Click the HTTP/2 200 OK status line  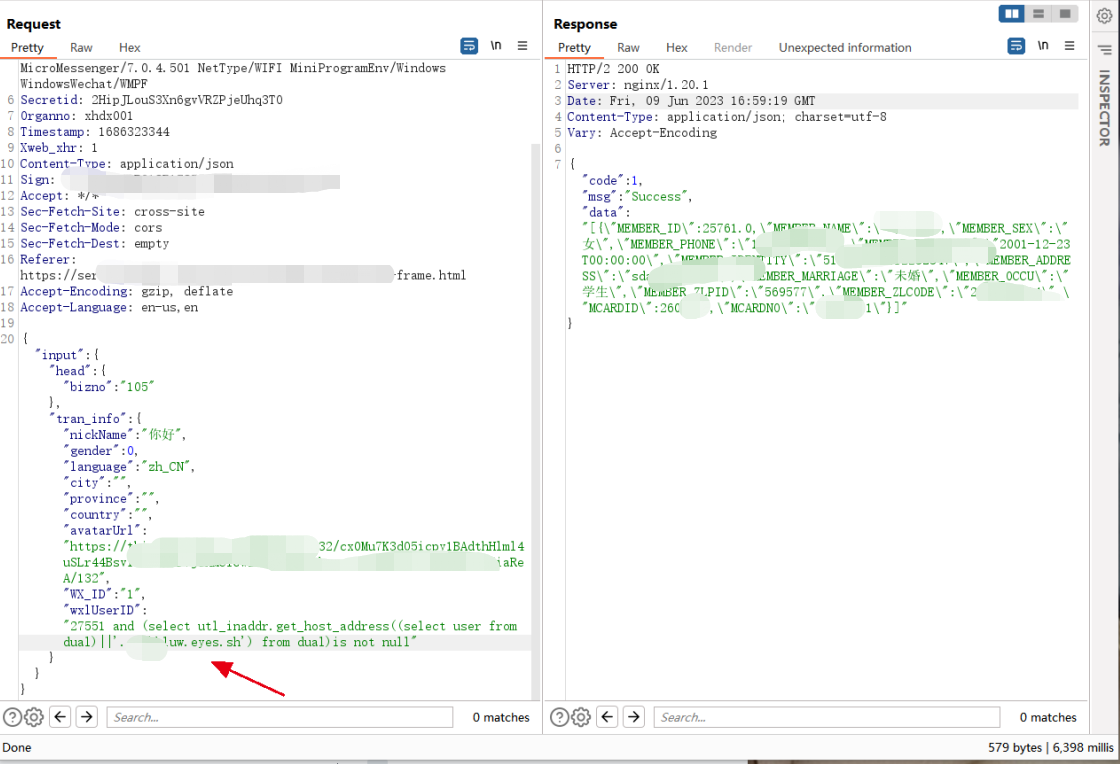(614, 69)
